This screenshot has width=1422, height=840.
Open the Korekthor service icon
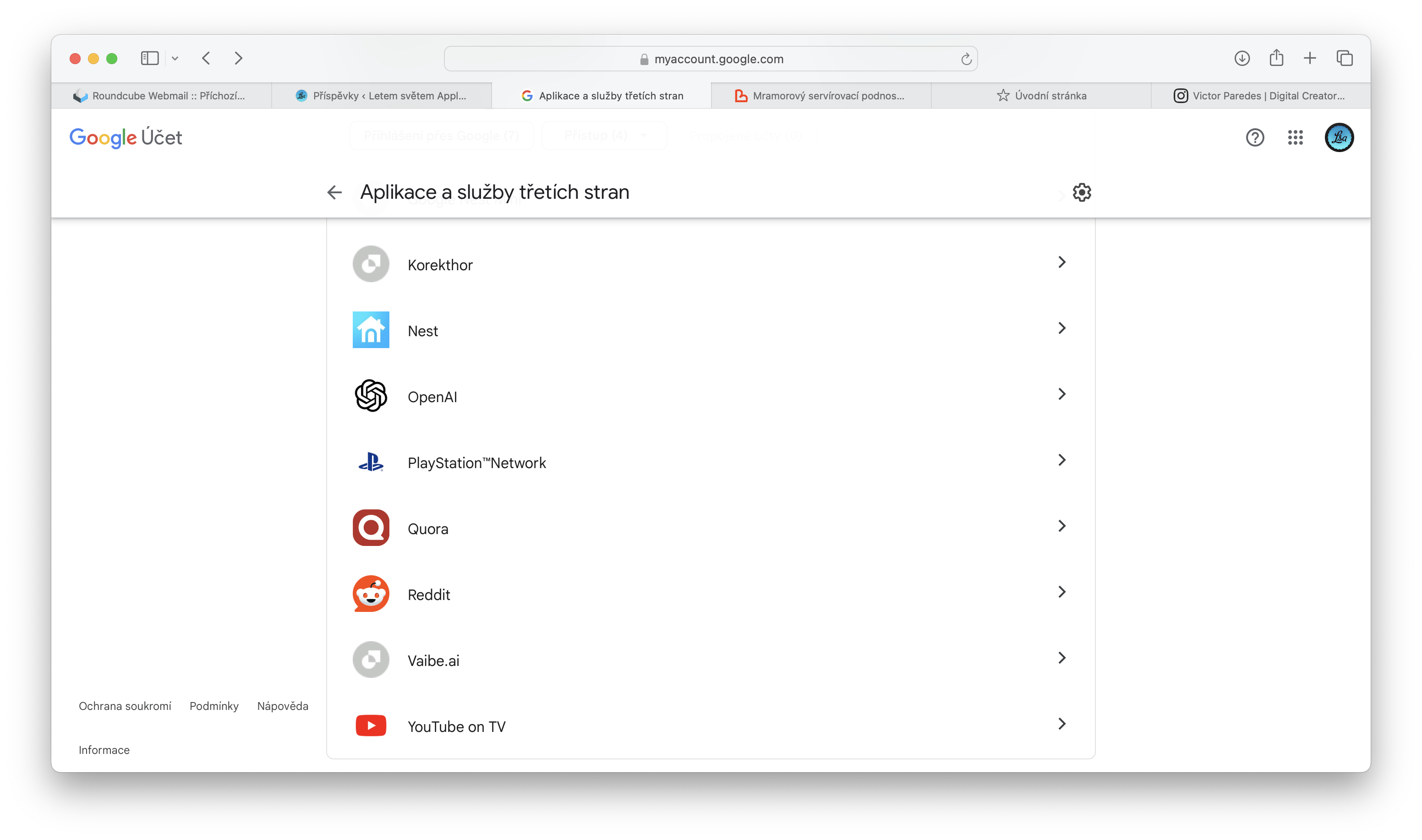pos(371,264)
